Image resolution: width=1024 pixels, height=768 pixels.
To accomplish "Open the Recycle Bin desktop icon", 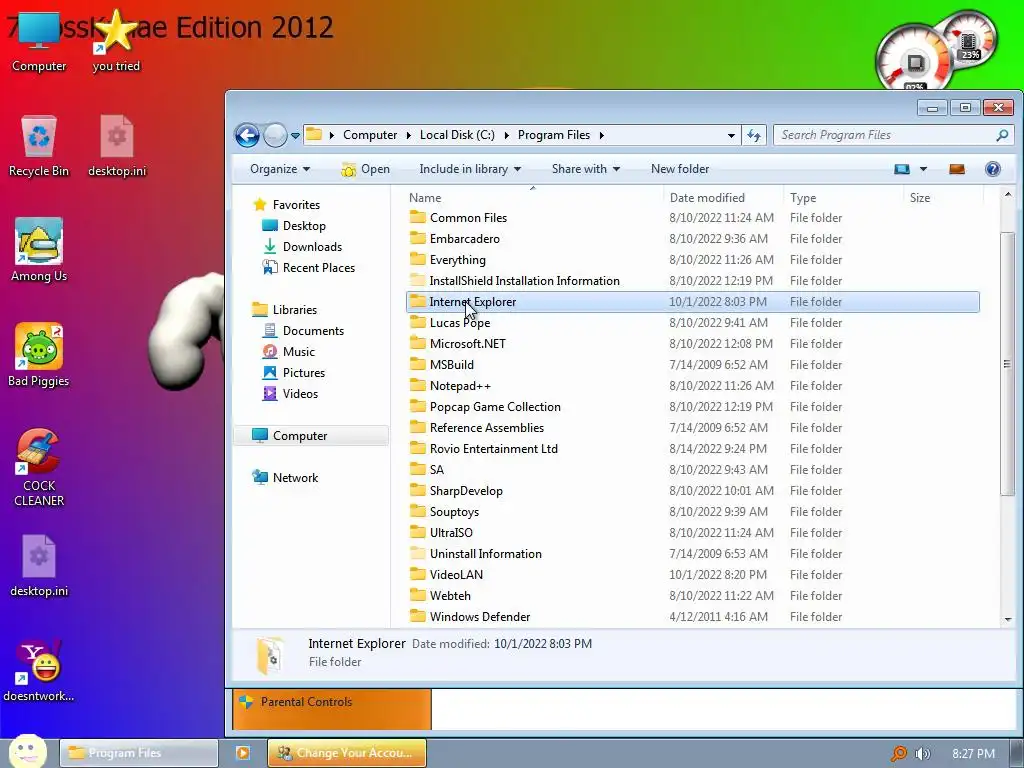I will click(39, 146).
